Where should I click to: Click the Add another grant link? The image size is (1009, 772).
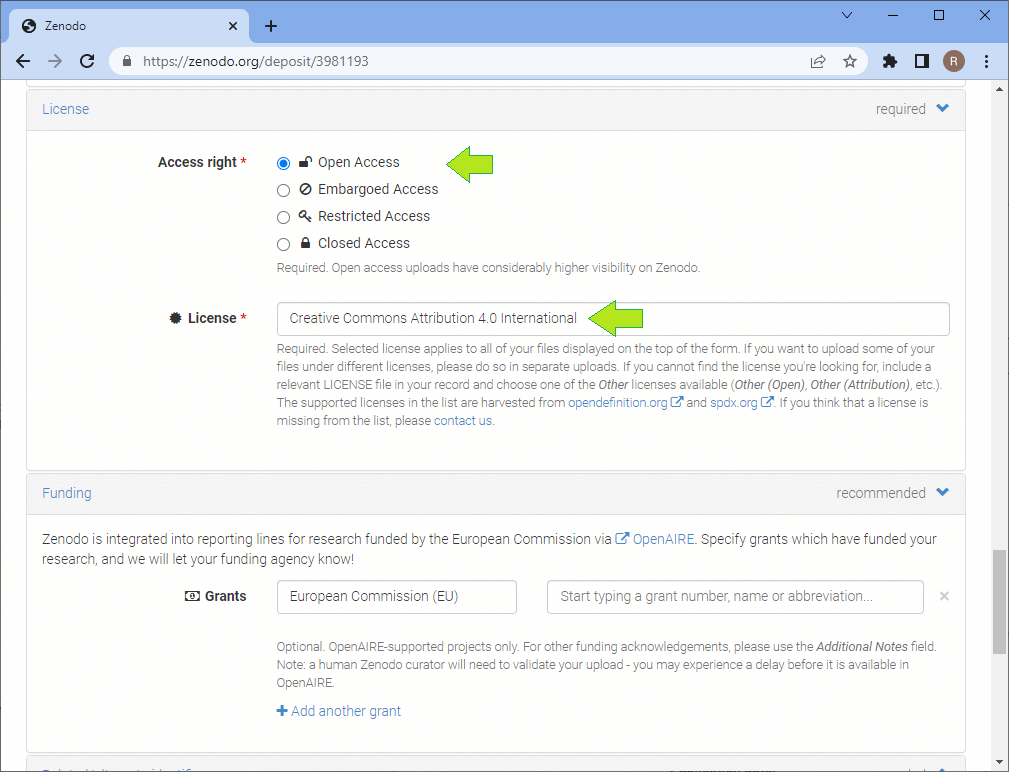(x=339, y=711)
